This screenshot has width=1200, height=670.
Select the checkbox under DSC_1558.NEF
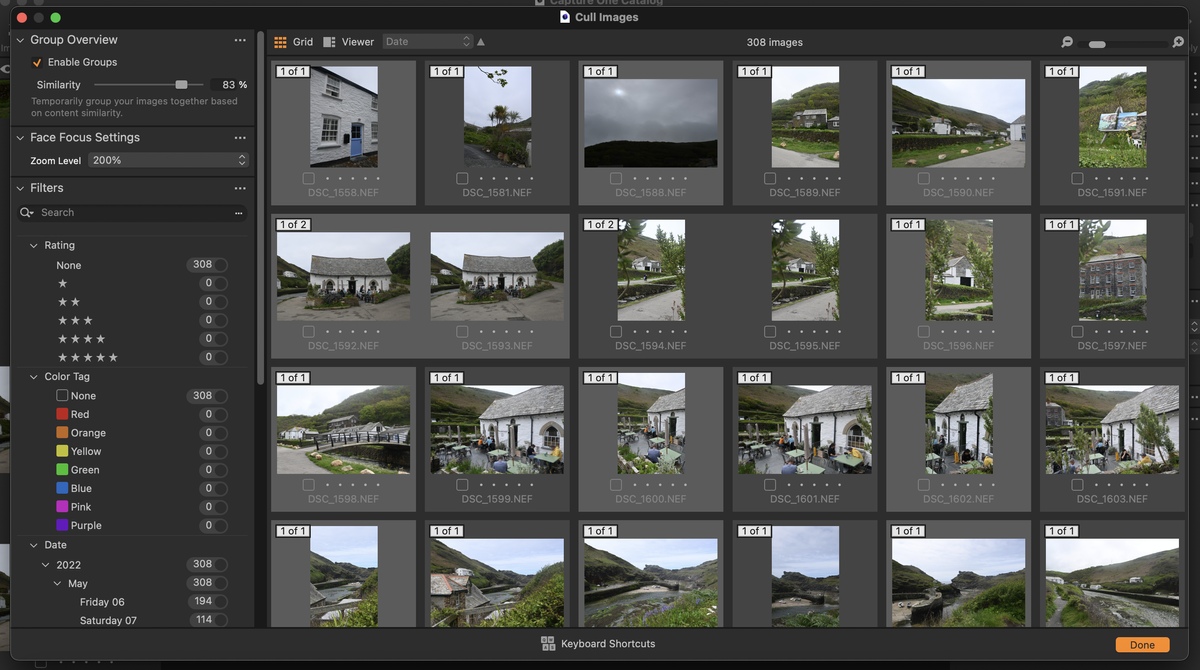pyautogui.click(x=307, y=176)
